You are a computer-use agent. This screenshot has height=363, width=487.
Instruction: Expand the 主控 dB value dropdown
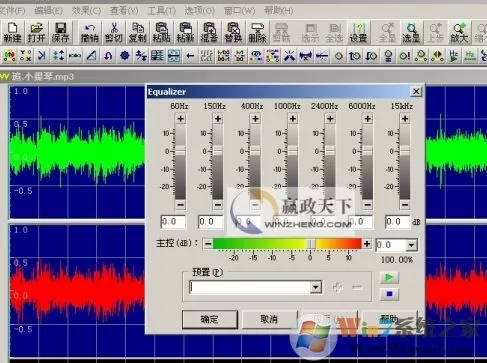click(x=411, y=245)
